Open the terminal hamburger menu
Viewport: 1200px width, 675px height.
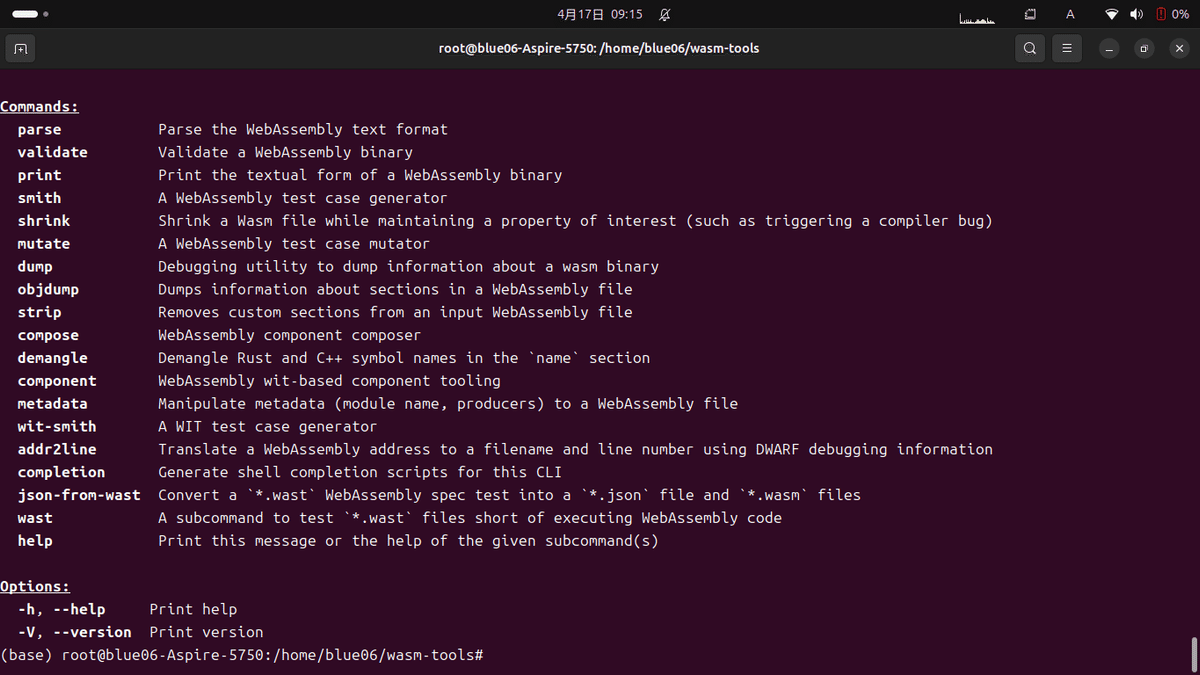1066,48
